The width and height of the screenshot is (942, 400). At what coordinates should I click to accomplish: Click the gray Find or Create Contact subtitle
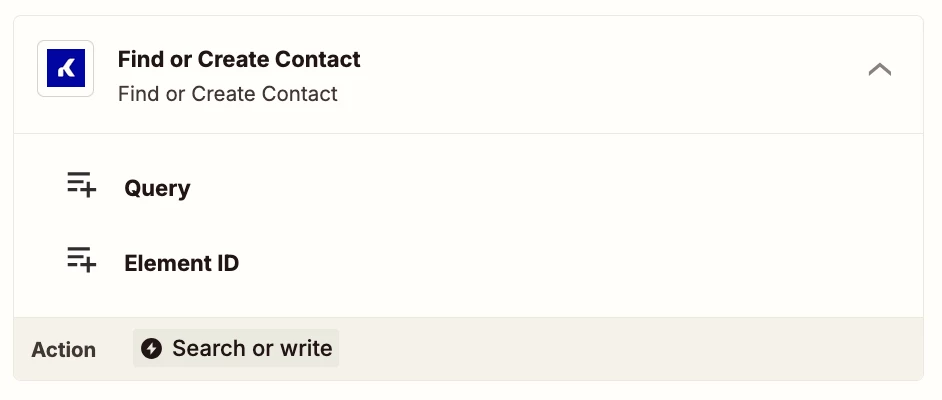(228, 94)
